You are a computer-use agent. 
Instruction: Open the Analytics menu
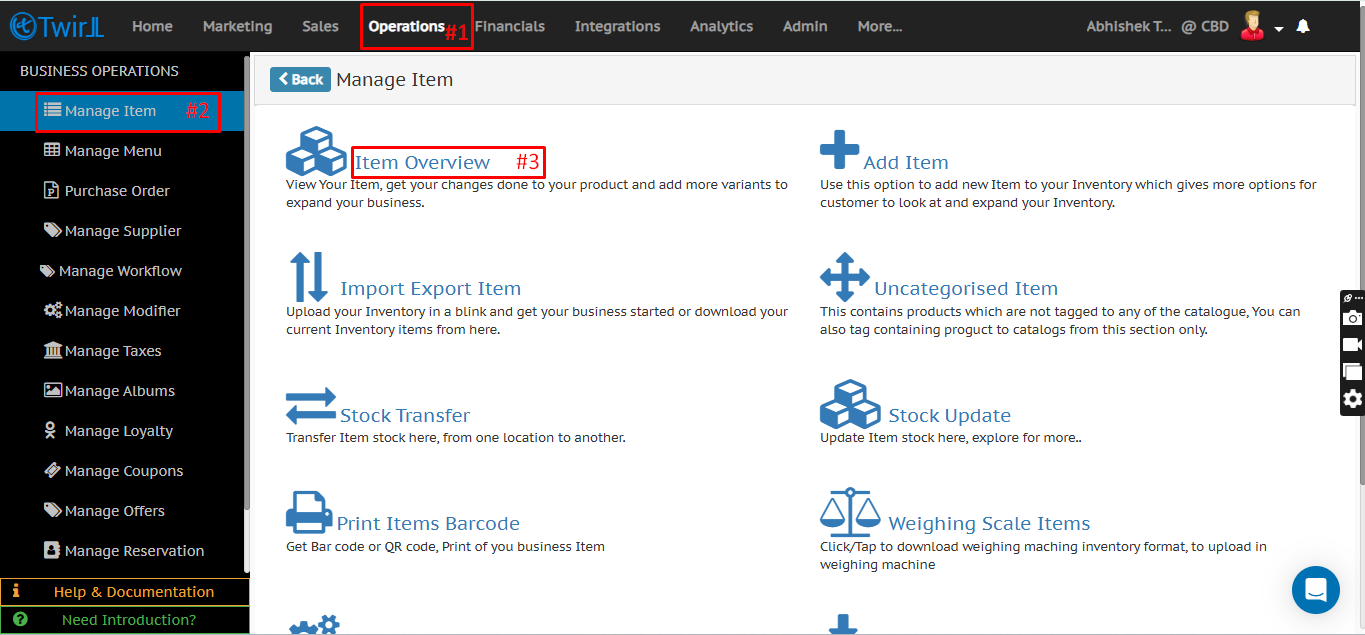click(721, 27)
